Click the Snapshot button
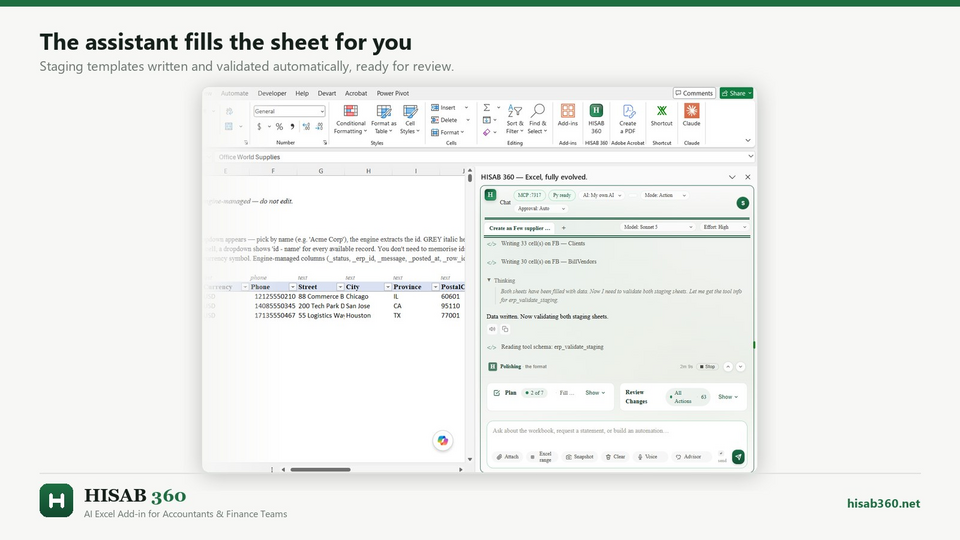Viewport: 960px width, 540px height. pyautogui.click(x=580, y=457)
